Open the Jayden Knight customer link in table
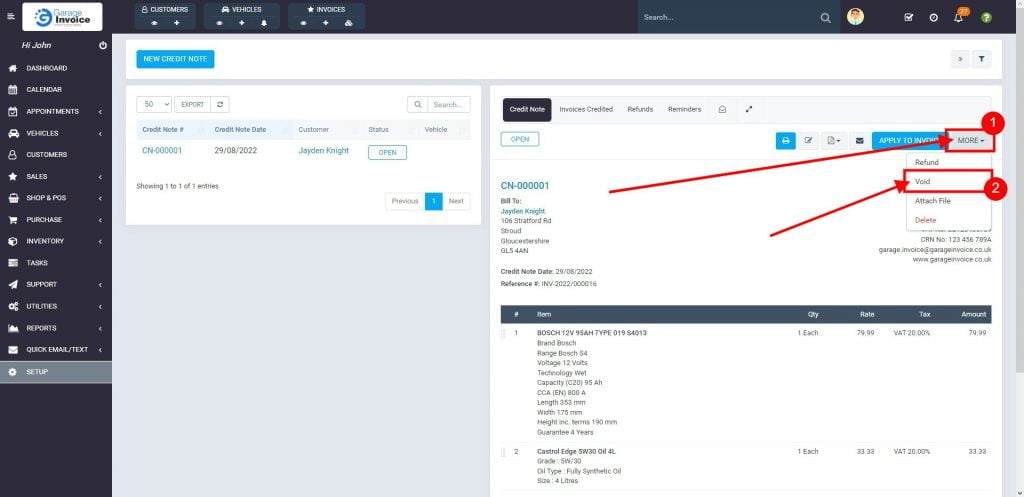This screenshot has width=1024, height=497. pos(324,151)
